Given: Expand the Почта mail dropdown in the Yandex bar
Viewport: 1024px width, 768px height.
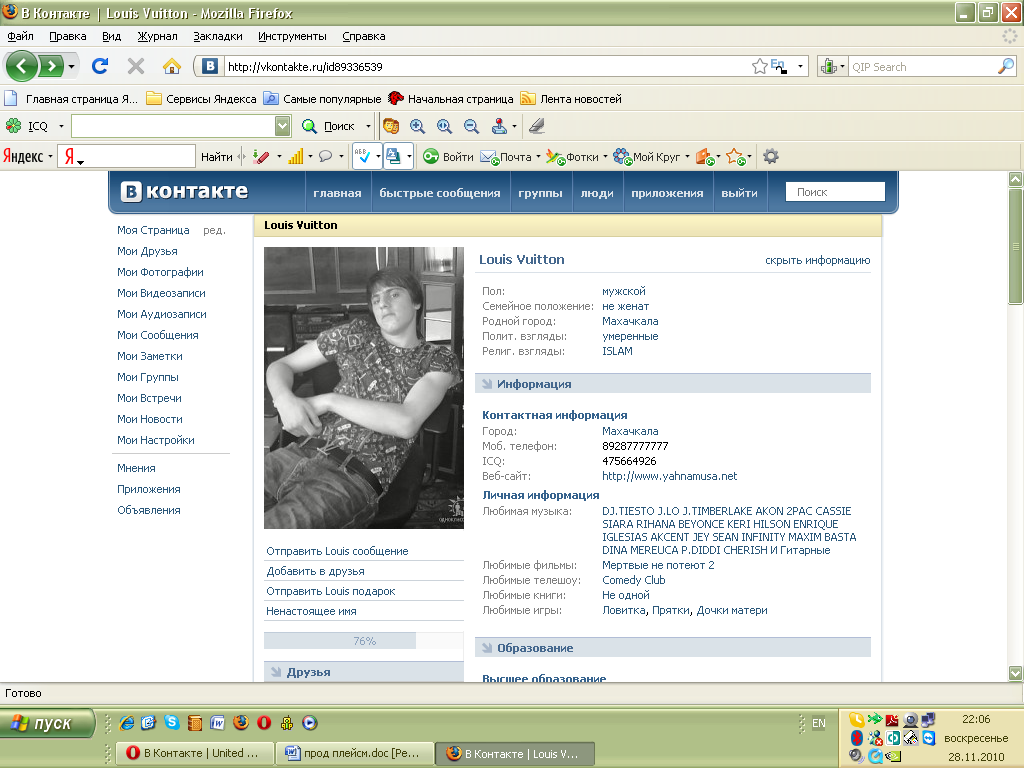Looking at the screenshot, I should point(538,157).
